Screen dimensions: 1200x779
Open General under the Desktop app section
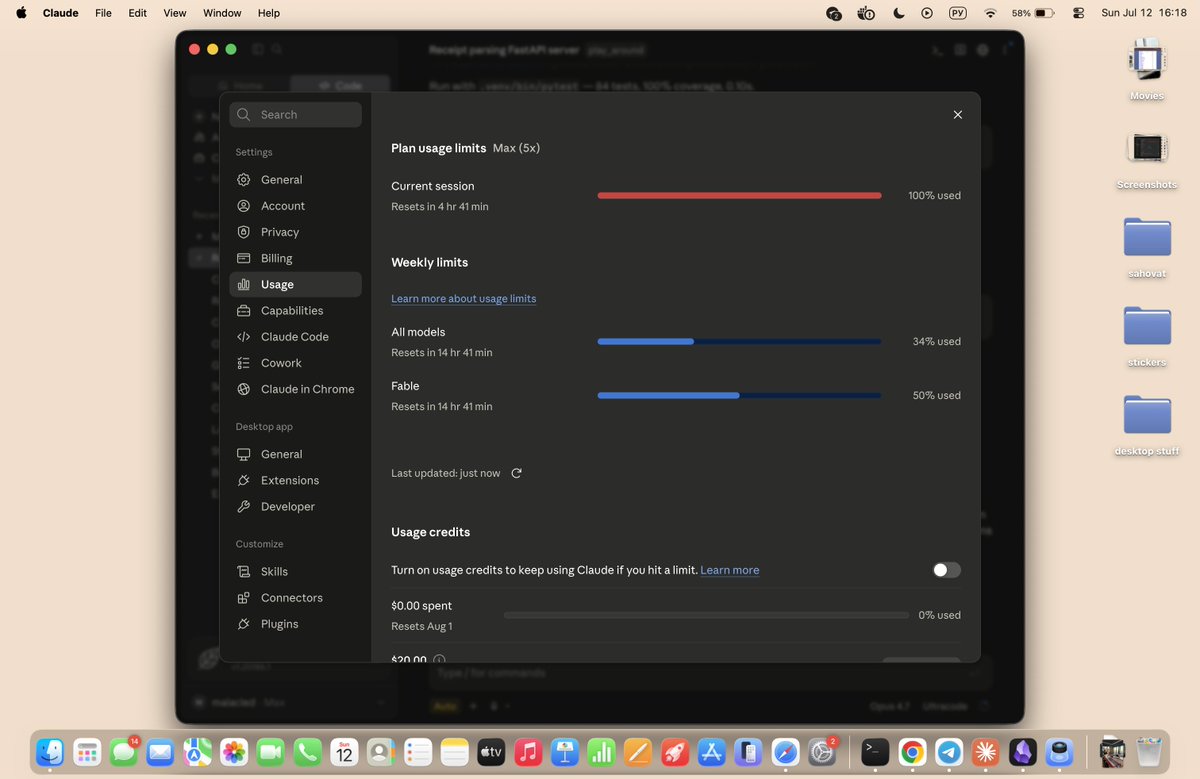pos(295,454)
